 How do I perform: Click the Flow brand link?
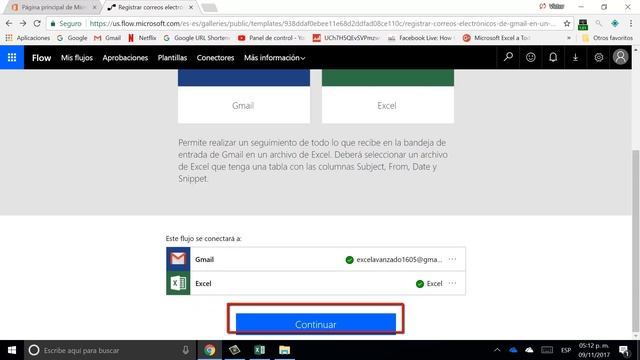coord(42,58)
